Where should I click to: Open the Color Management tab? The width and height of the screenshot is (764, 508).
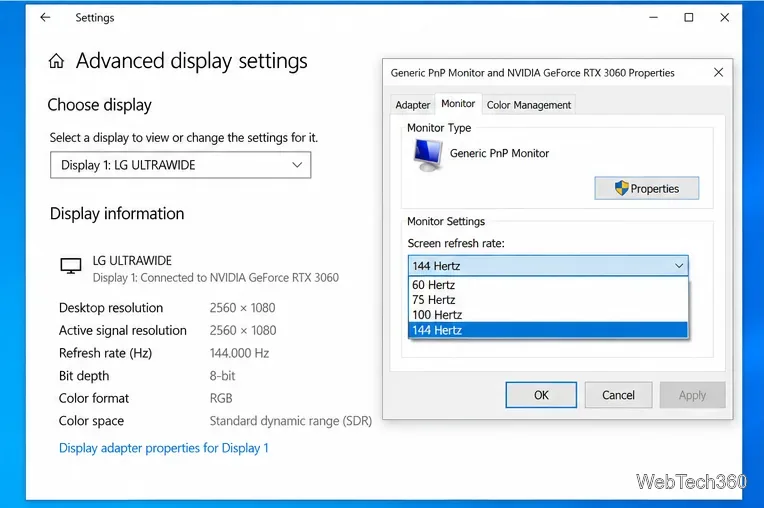tap(529, 105)
